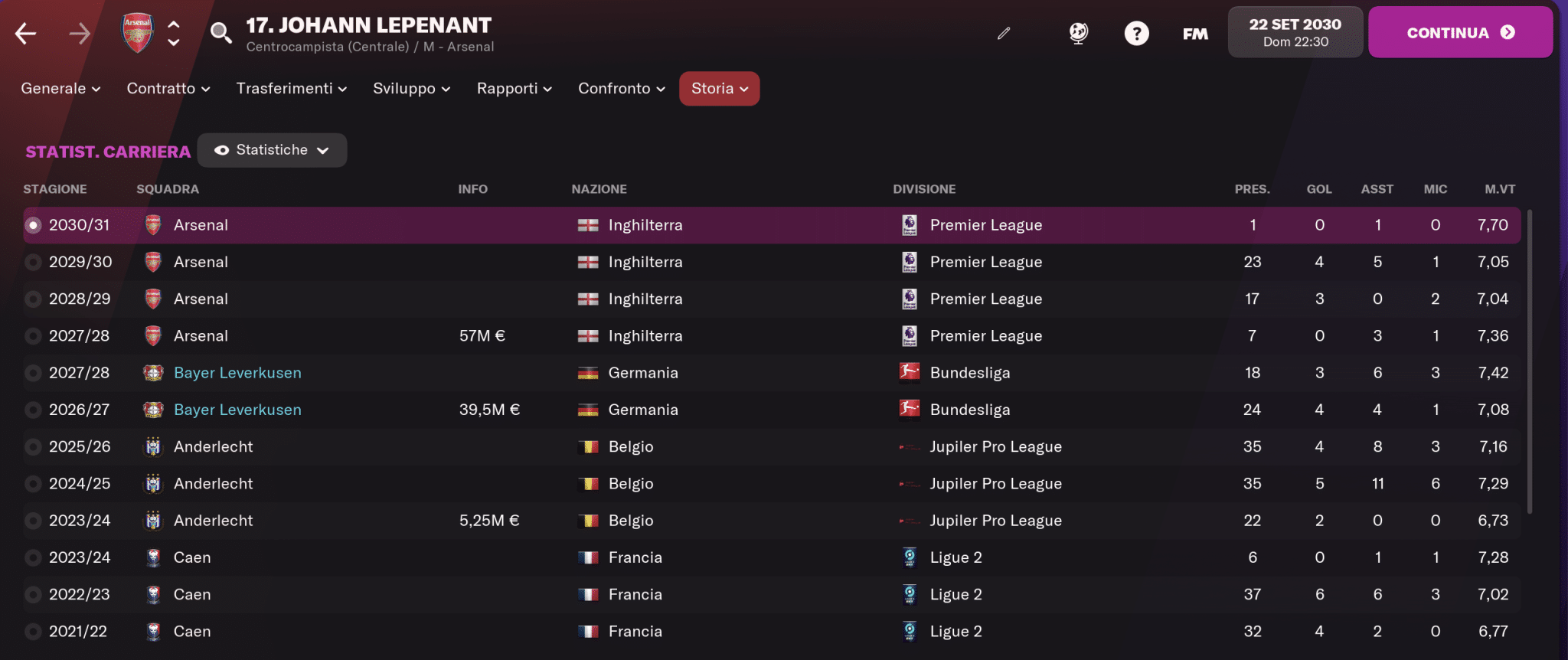Select the 2025/26 Anderlecht season radio button
The image size is (1568, 660).
click(33, 446)
